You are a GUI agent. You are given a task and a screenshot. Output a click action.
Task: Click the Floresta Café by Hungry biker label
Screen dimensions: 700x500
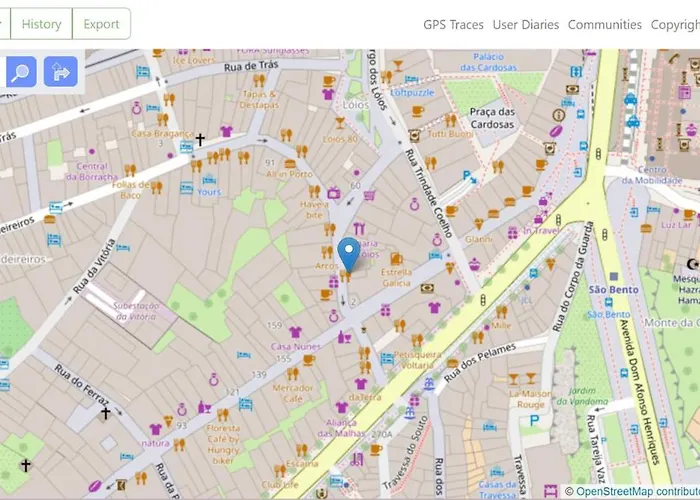223,444
